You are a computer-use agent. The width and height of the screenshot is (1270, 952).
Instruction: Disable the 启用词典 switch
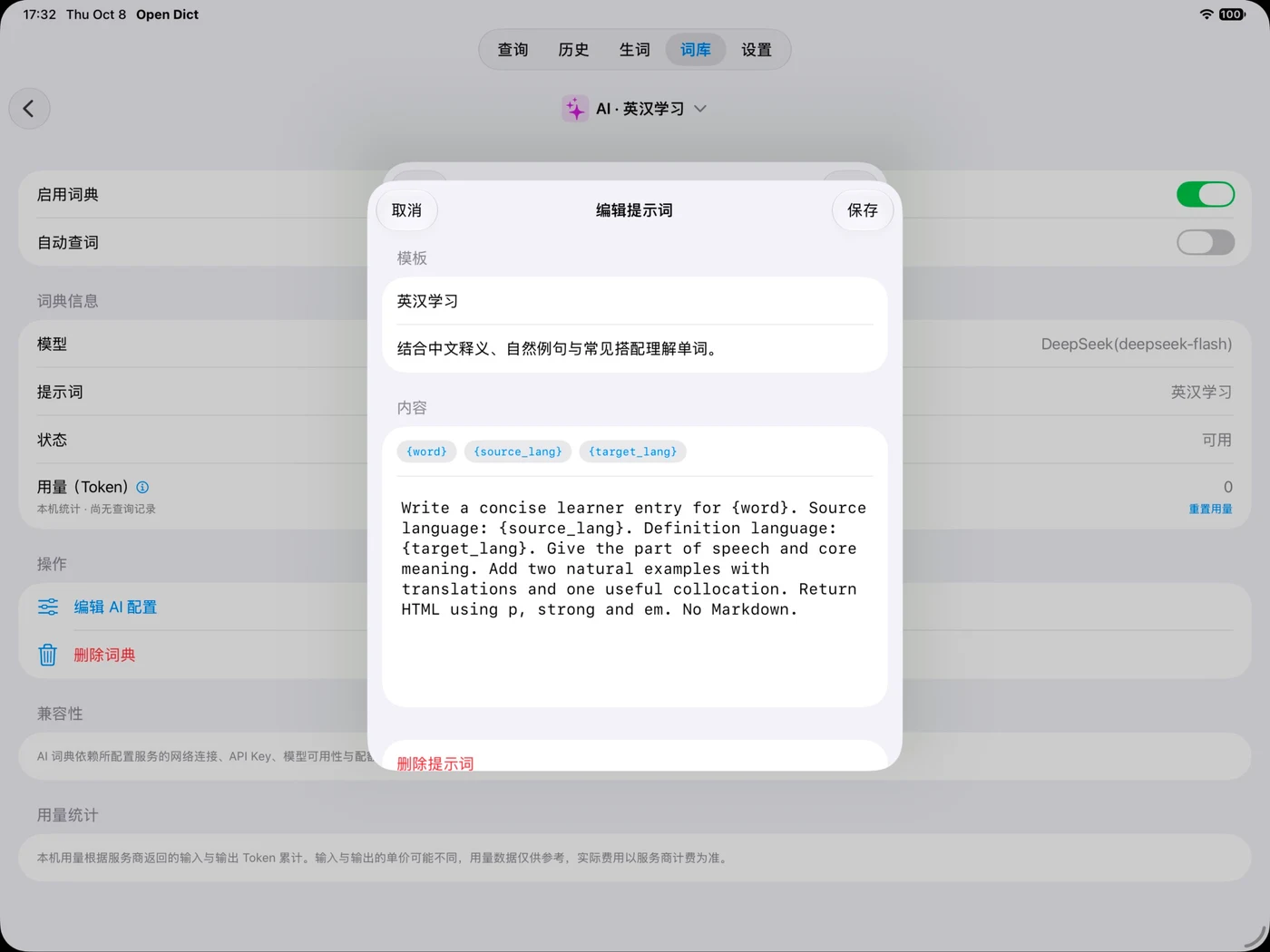click(x=1205, y=194)
